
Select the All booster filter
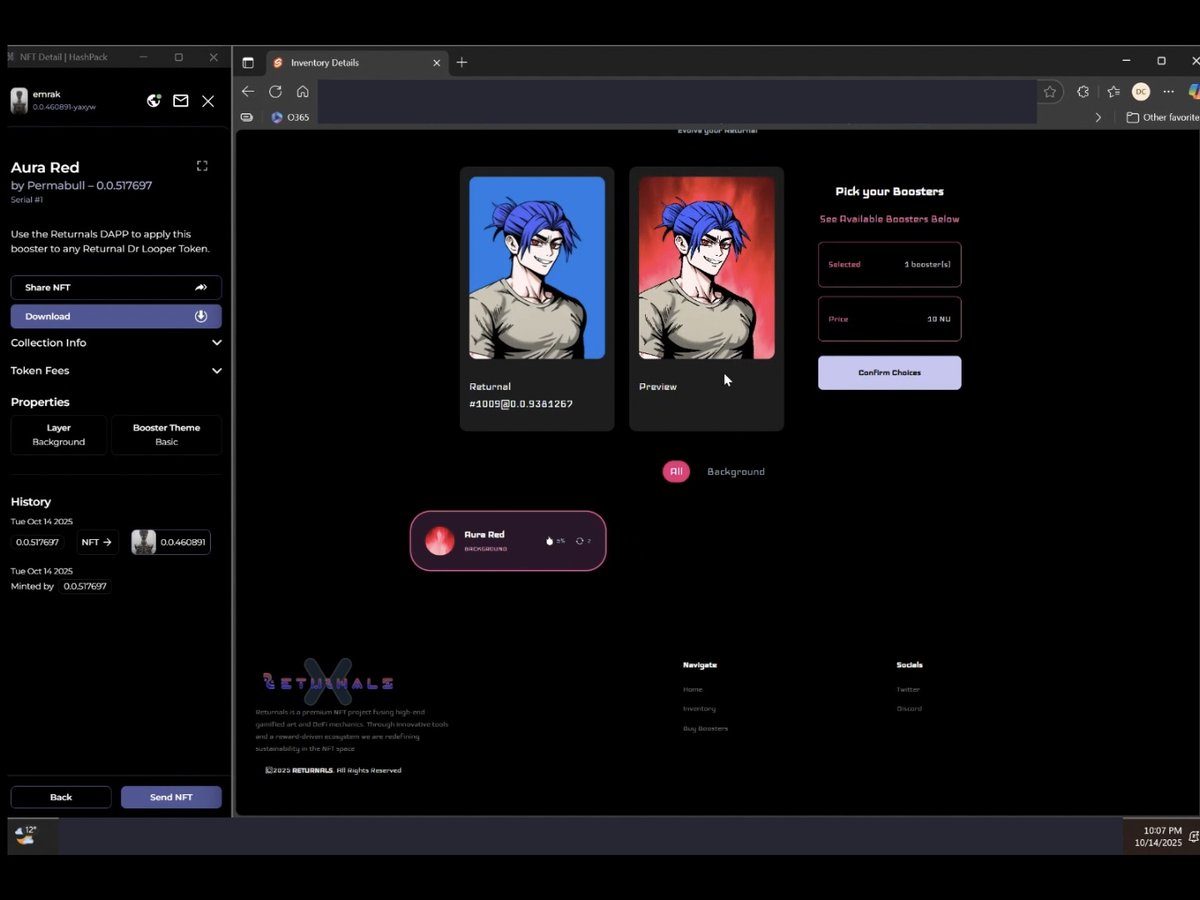(676, 472)
